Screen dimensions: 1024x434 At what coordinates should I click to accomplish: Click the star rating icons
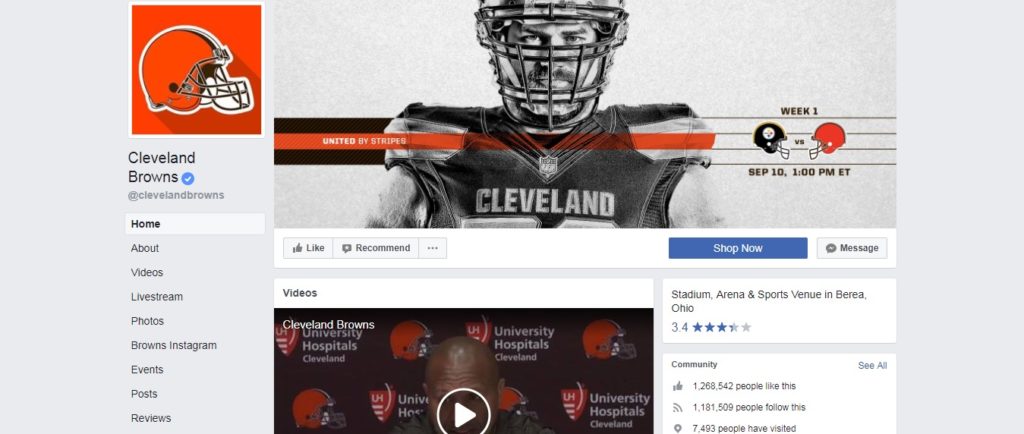721,327
